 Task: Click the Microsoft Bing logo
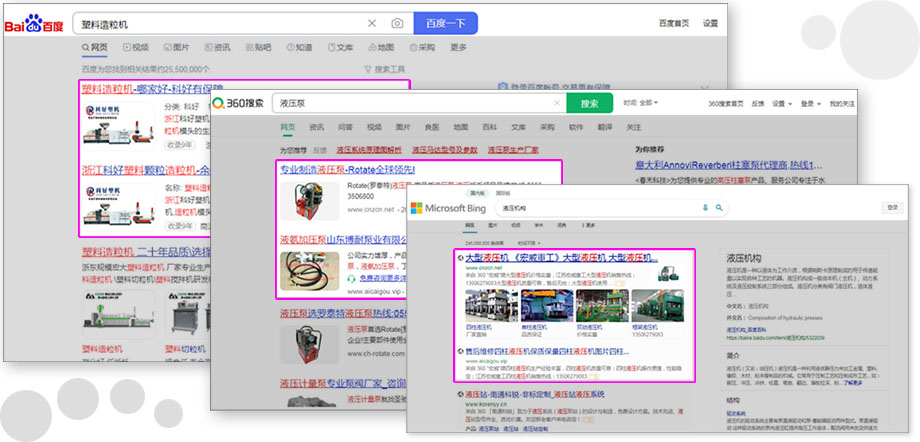click(462, 207)
